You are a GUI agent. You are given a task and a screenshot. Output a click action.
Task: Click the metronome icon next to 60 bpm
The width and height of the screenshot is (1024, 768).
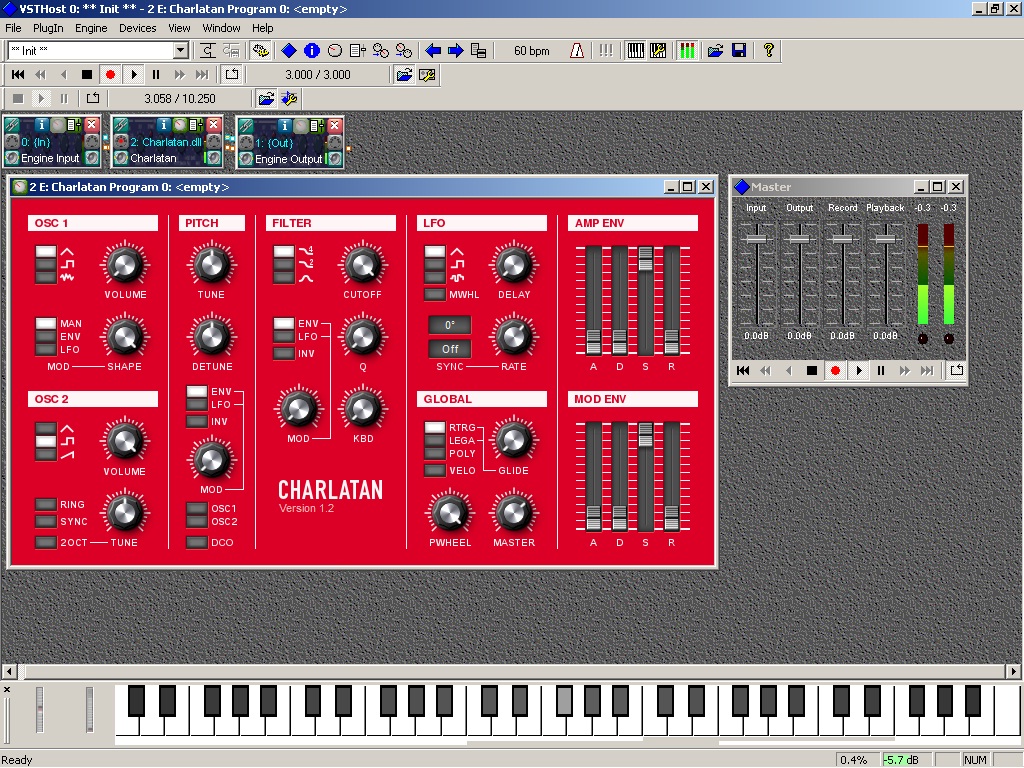coord(577,50)
